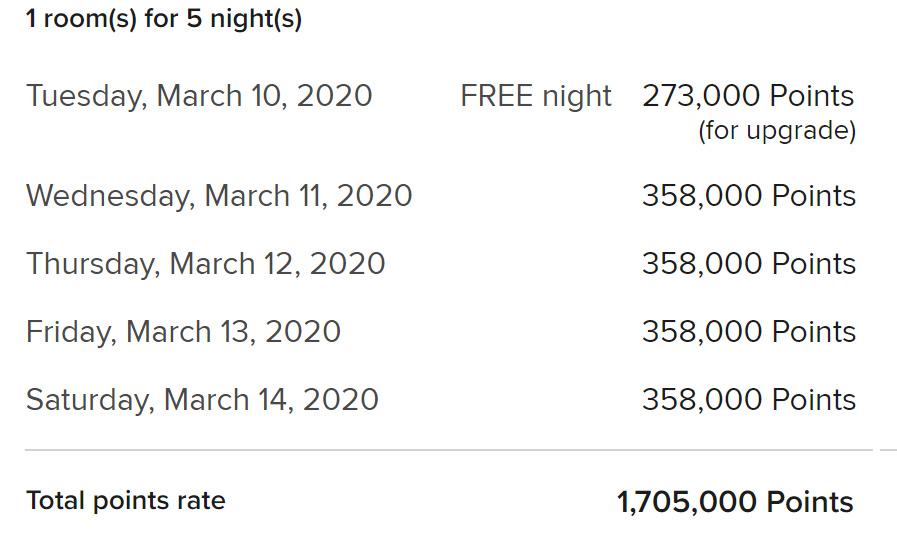Click the word 'March' in the Tuesday row

(199, 96)
